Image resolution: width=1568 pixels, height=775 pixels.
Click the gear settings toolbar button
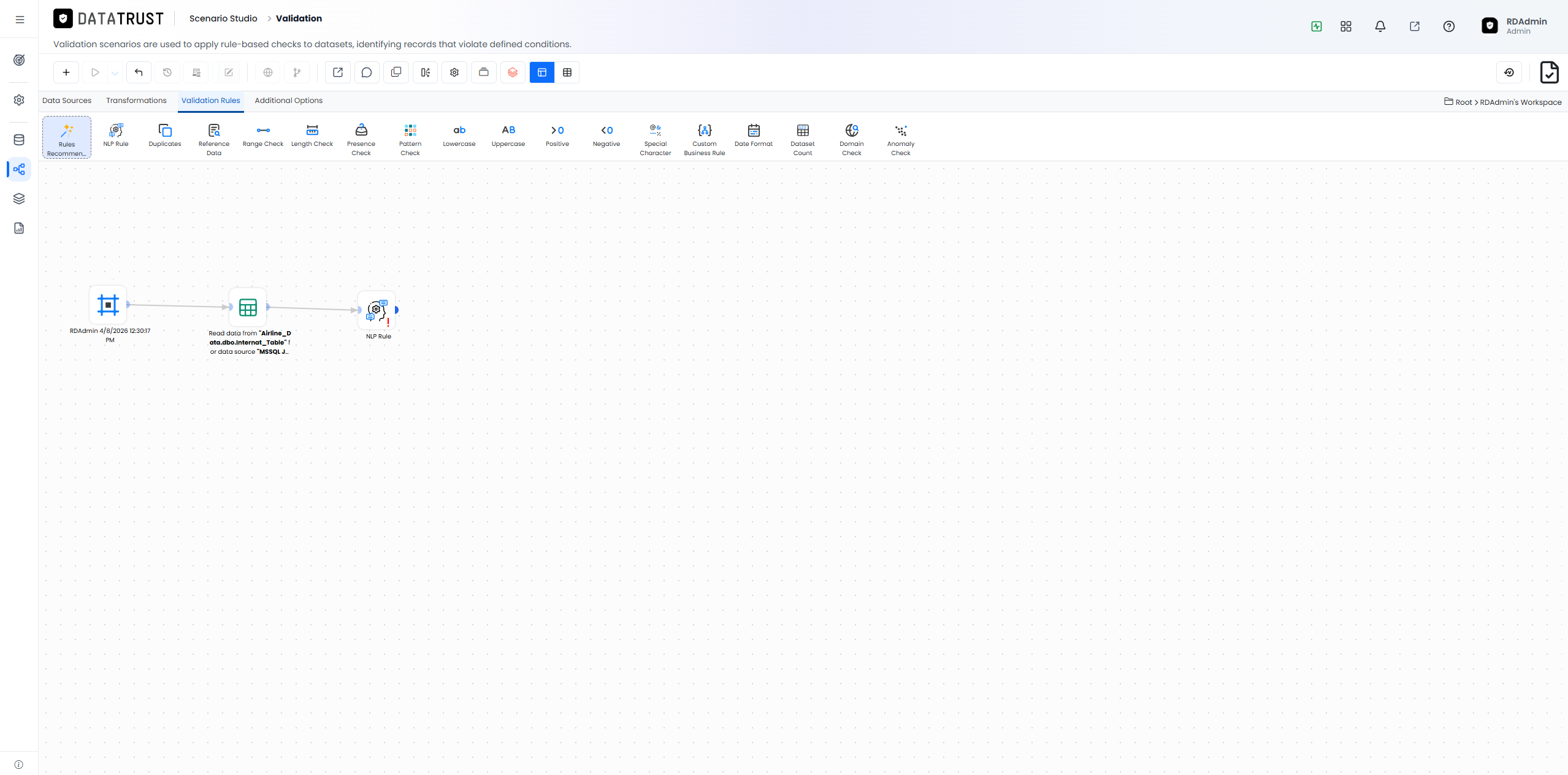(x=454, y=72)
